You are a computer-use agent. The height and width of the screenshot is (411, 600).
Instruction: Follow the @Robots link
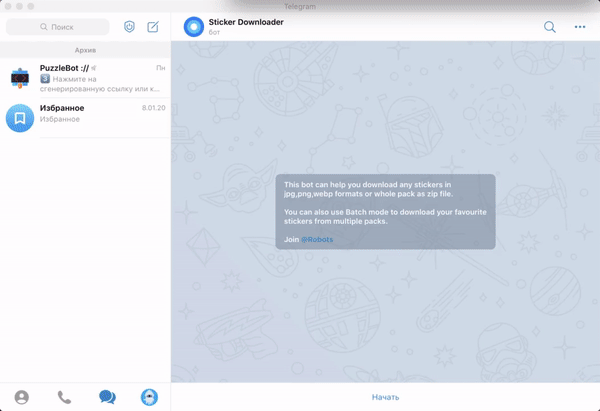tap(317, 240)
